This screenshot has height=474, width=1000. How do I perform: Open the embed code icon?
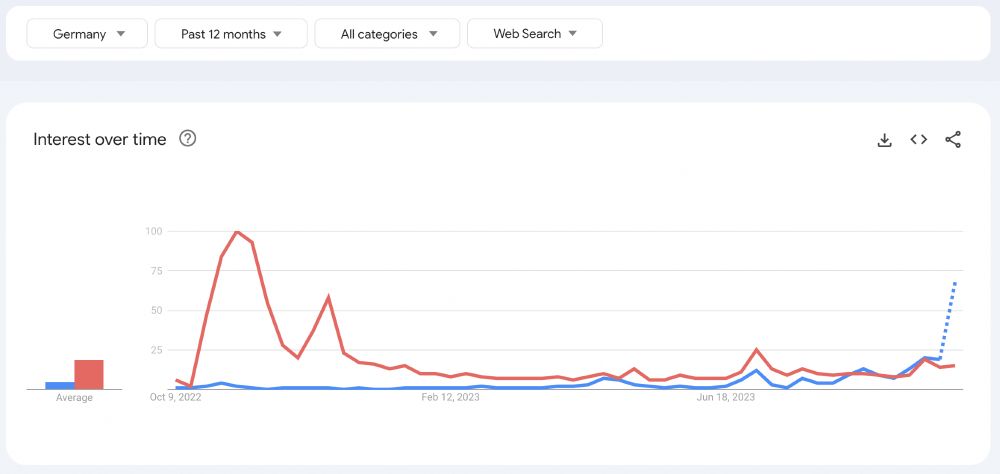[x=918, y=140]
